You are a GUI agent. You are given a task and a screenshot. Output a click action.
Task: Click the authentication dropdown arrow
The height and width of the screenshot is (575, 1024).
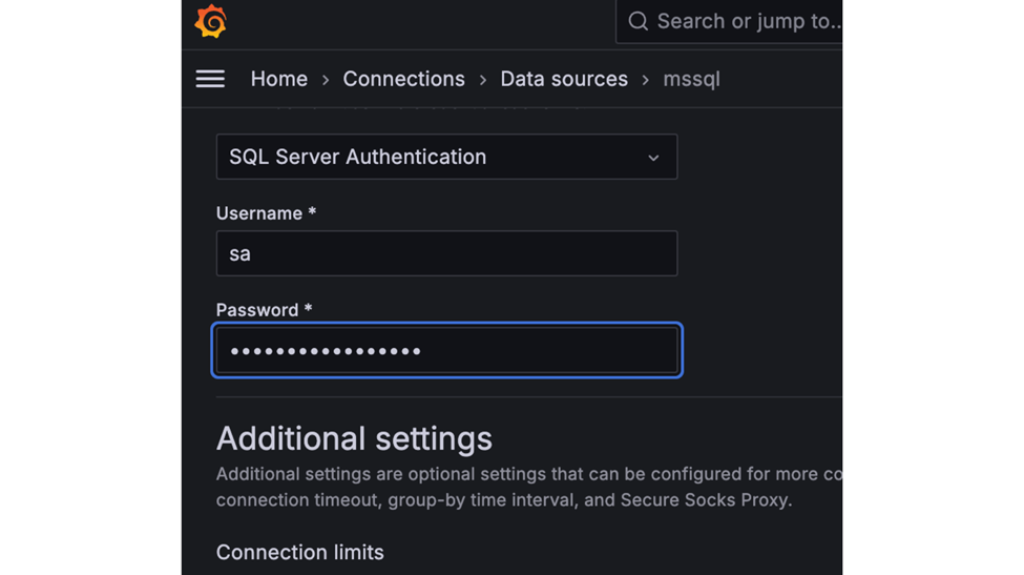[x=653, y=158]
